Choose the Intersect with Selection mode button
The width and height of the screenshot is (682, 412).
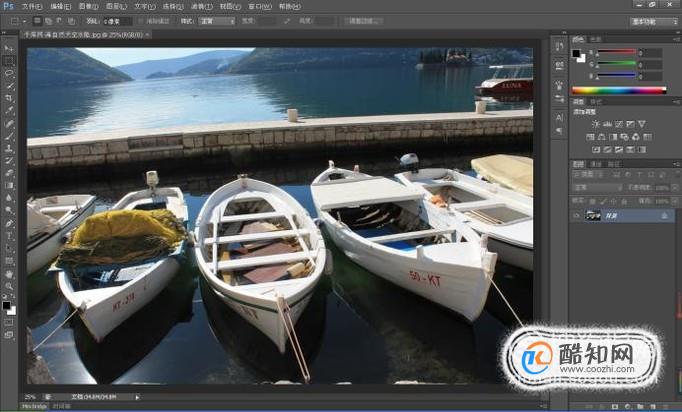coord(70,21)
